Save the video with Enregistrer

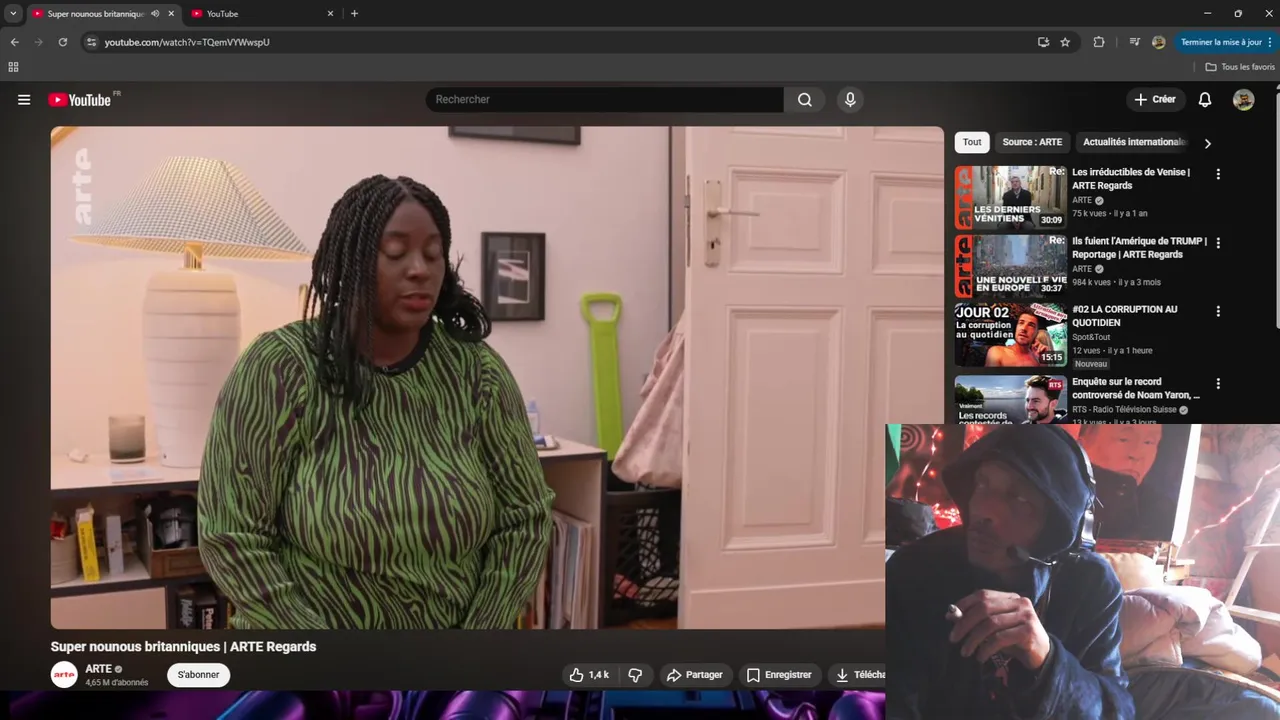click(x=779, y=675)
